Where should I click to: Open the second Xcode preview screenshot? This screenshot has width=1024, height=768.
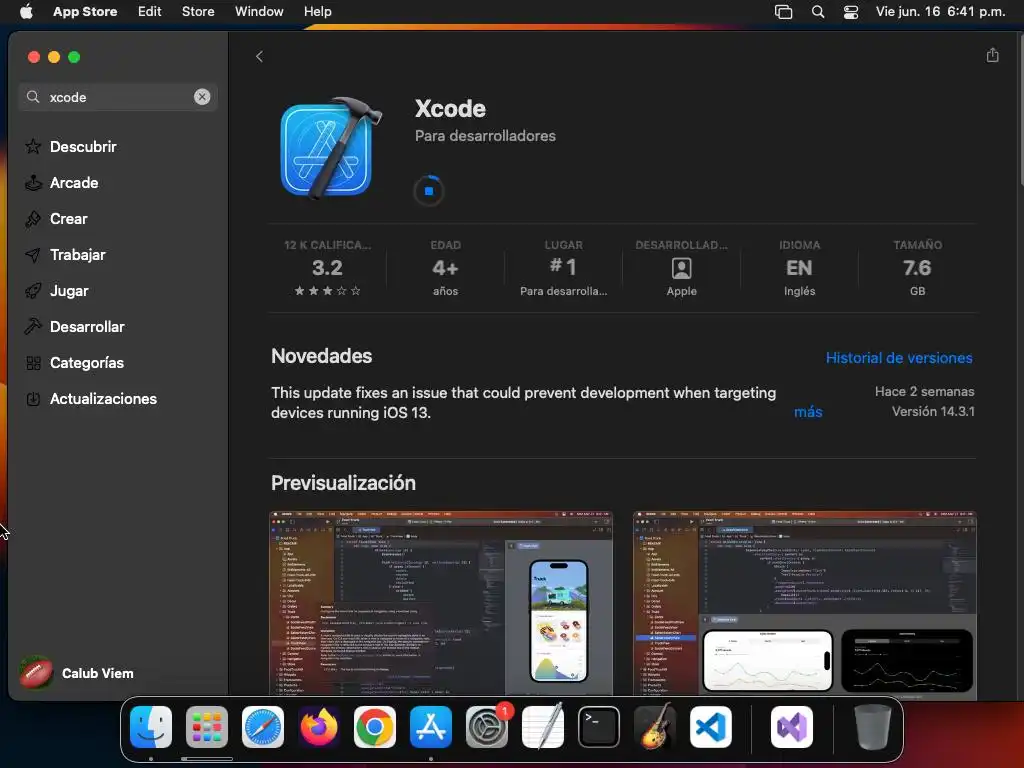click(805, 603)
